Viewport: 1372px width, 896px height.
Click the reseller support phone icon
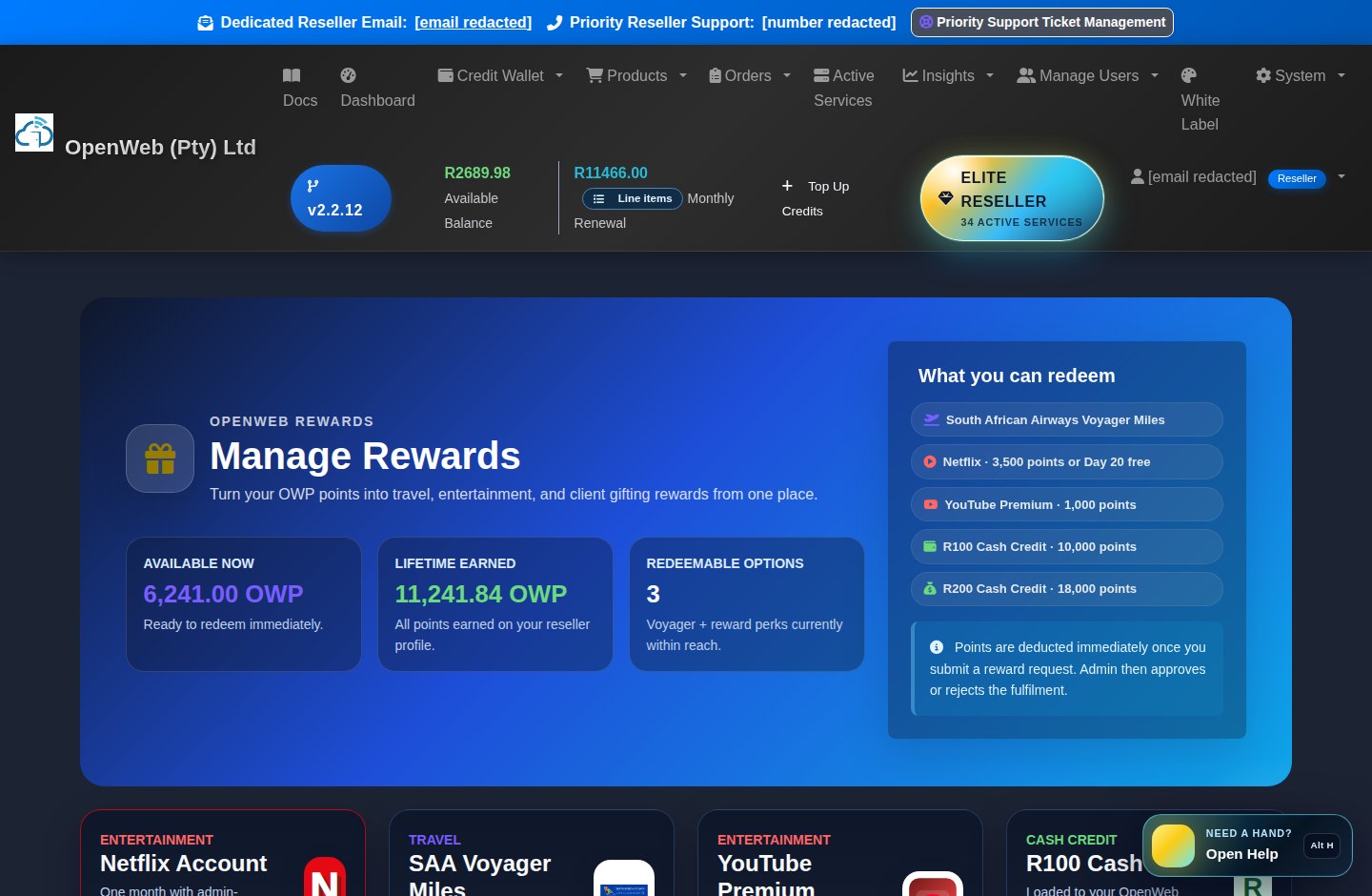point(555,23)
